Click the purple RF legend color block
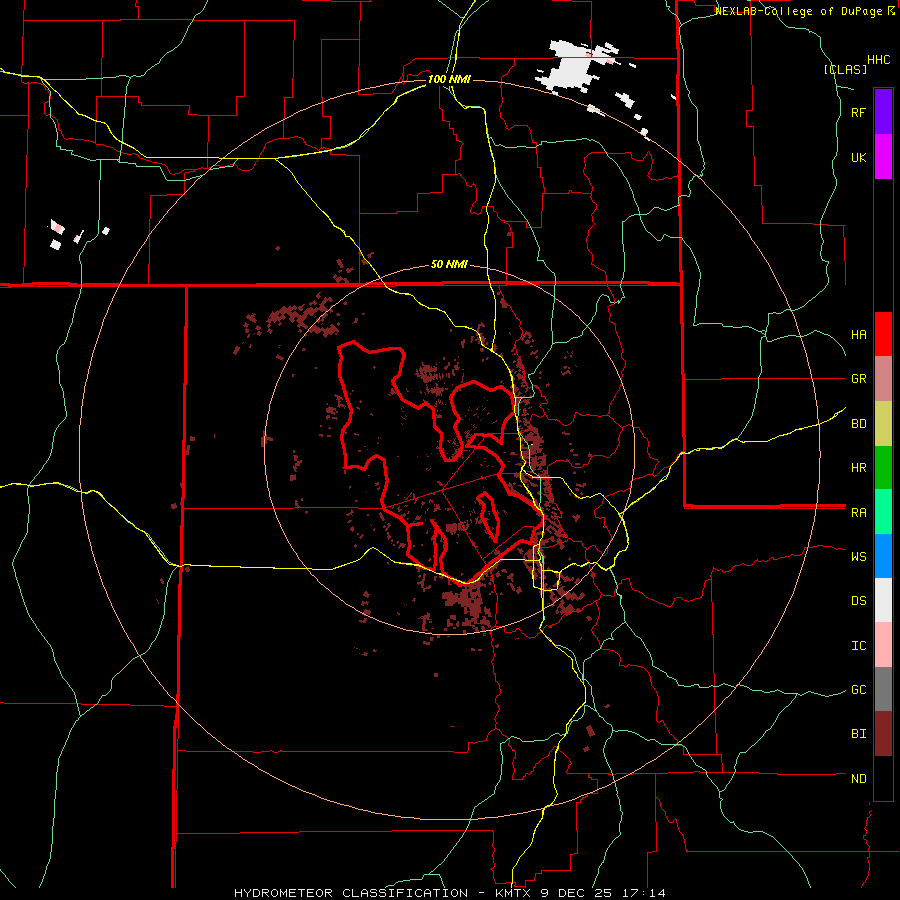Image resolution: width=900 pixels, height=900 pixels. 883,112
